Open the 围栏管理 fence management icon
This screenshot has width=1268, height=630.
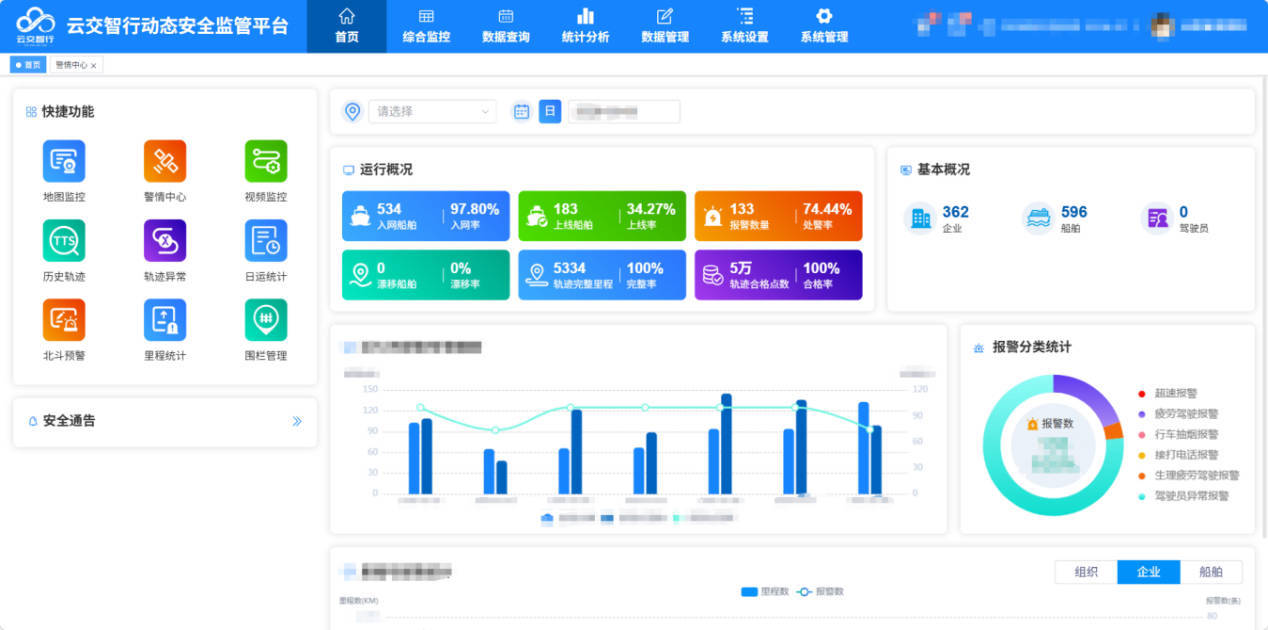click(x=266, y=320)
